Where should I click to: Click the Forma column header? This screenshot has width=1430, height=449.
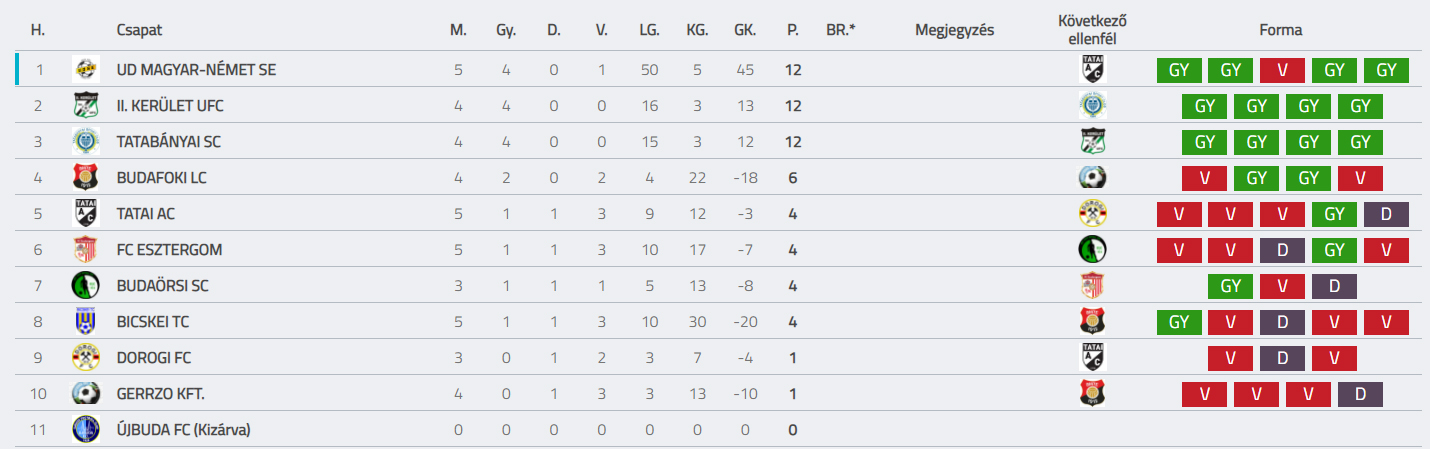[1281, 30]
